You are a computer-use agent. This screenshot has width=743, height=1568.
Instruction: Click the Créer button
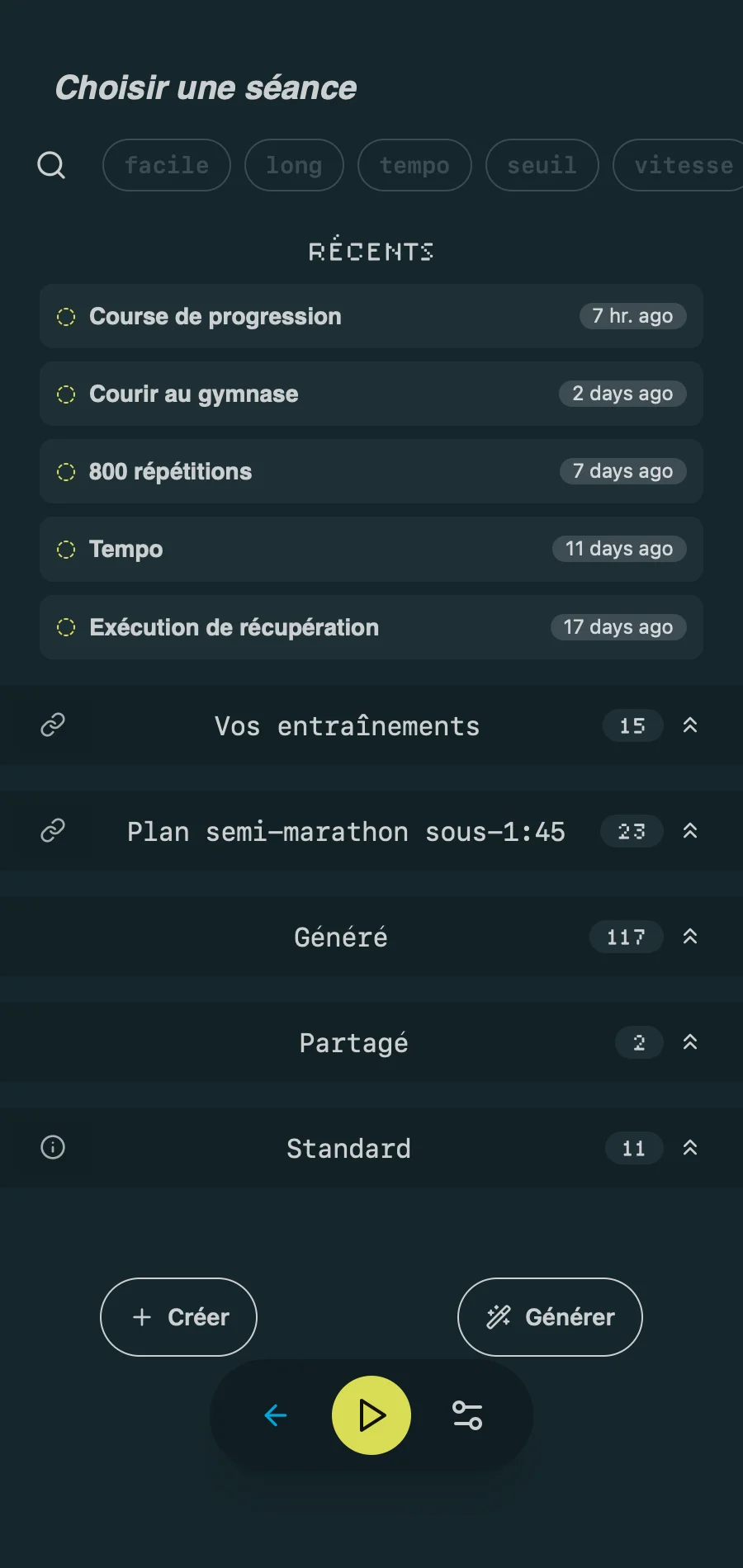click(178, 1317)
